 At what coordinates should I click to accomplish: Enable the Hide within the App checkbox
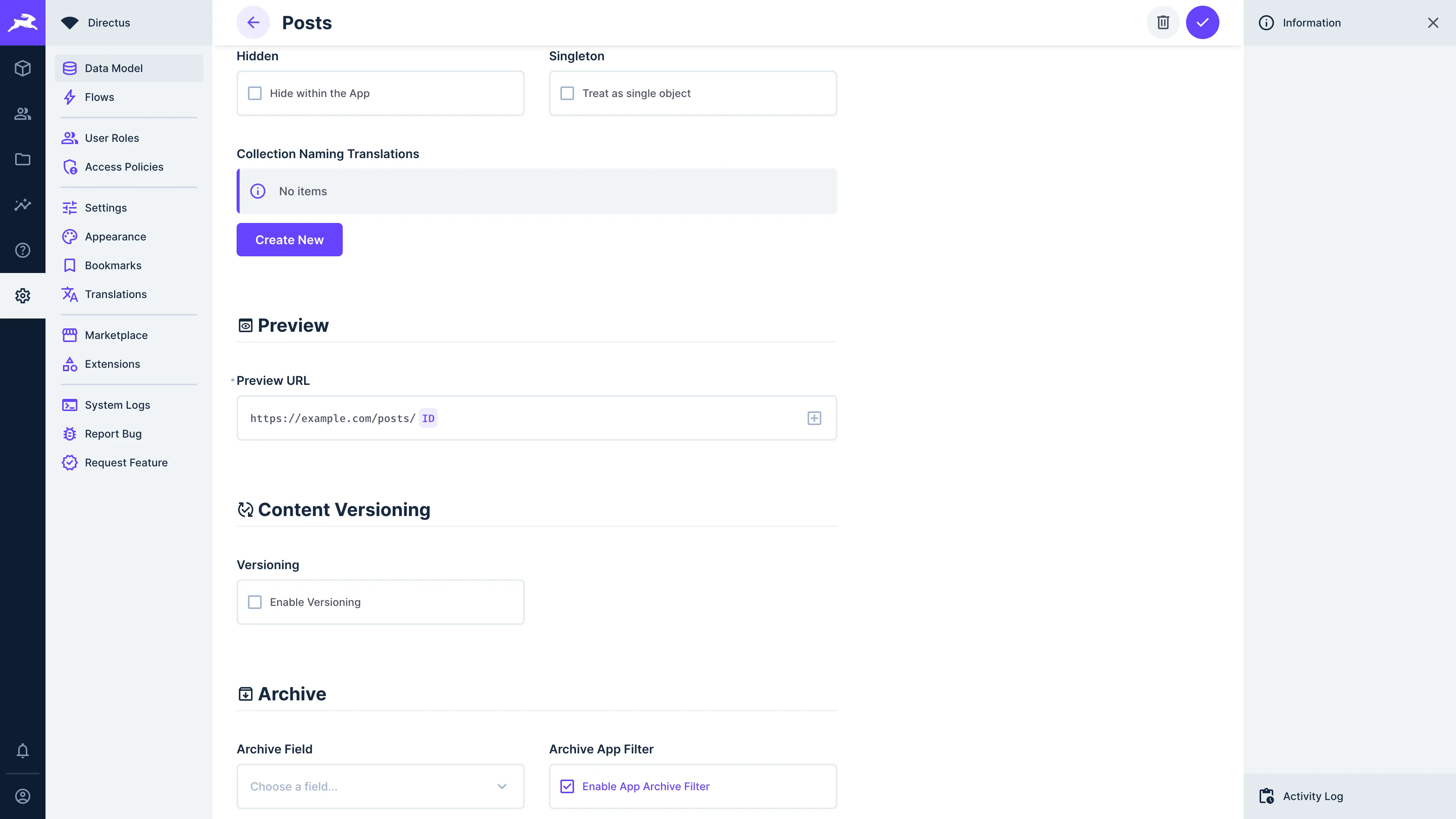[255, 93]
